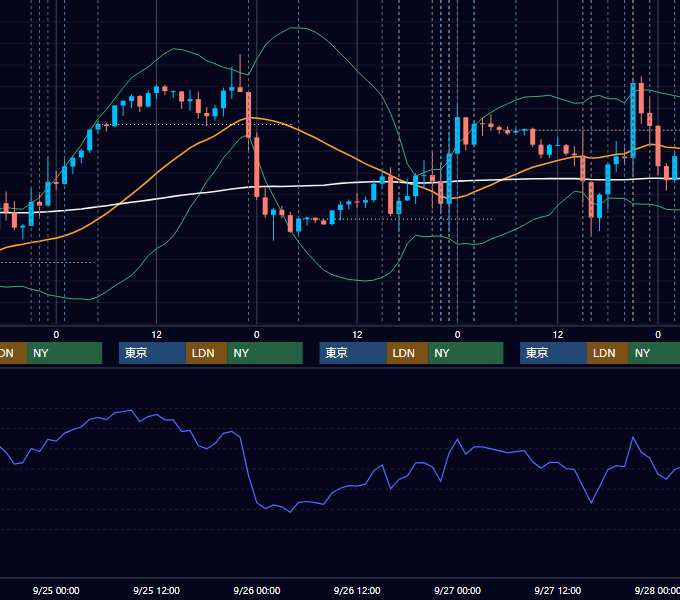The image size is (680, 600).
Task: Select the 9/27 00:00 date label
Action: pyautogui.click(x=458, y=590)
